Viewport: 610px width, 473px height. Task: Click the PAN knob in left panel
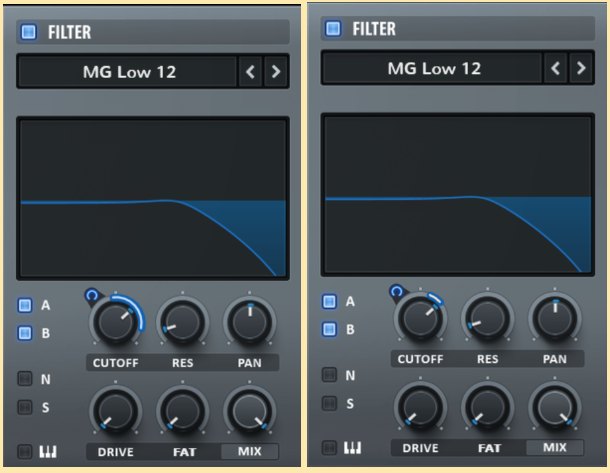point(250,322)
